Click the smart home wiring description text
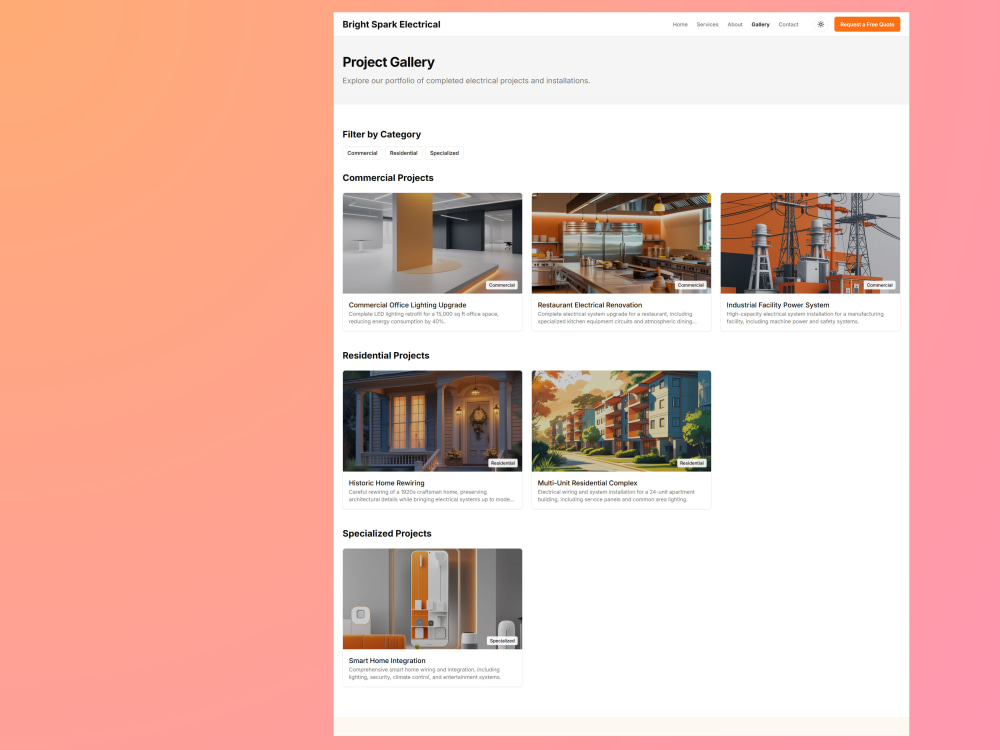The width and height of the screenshot is (1000, 750). coord(425,673)
